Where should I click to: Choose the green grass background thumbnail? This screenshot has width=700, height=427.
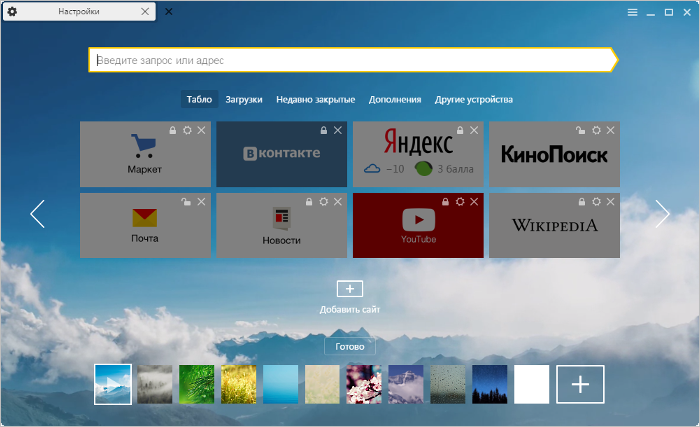click(x=196, y=384)
